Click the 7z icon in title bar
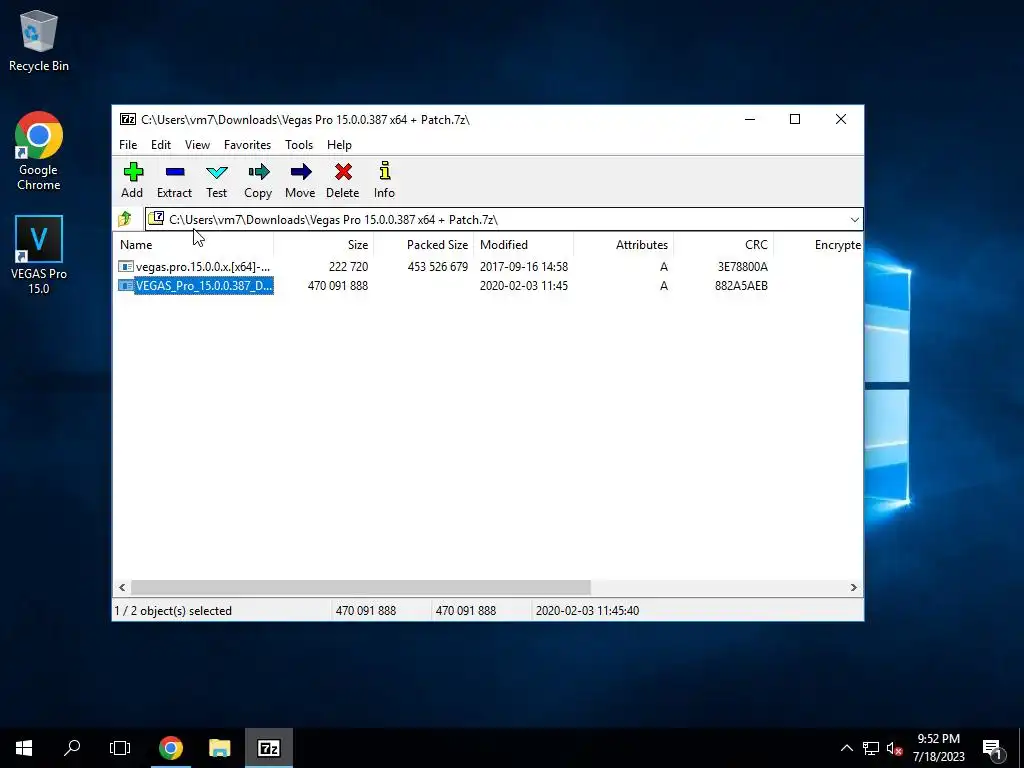1024x768 pixels. tap(128, 120)
